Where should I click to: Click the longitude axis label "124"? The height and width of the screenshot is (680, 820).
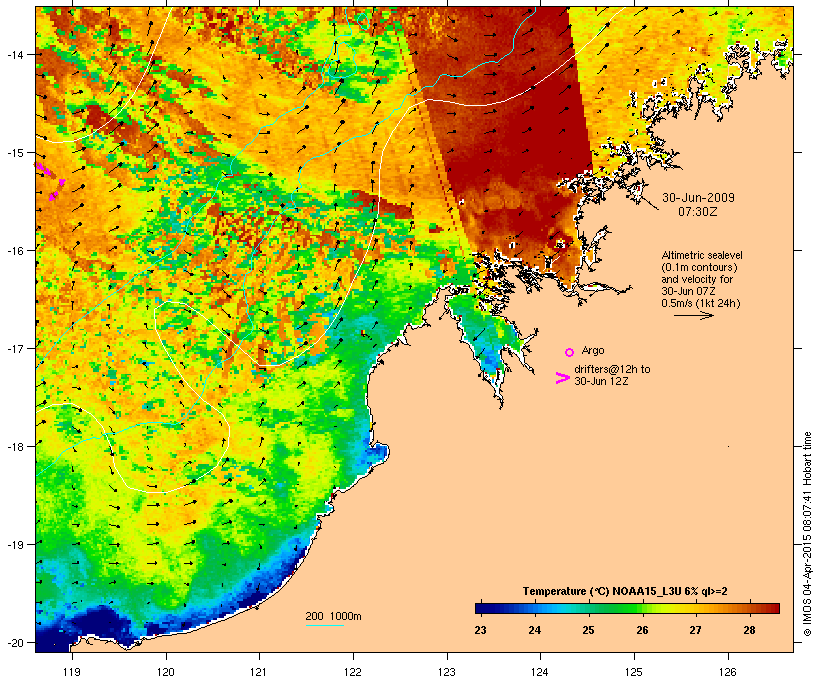coord(540,672)
